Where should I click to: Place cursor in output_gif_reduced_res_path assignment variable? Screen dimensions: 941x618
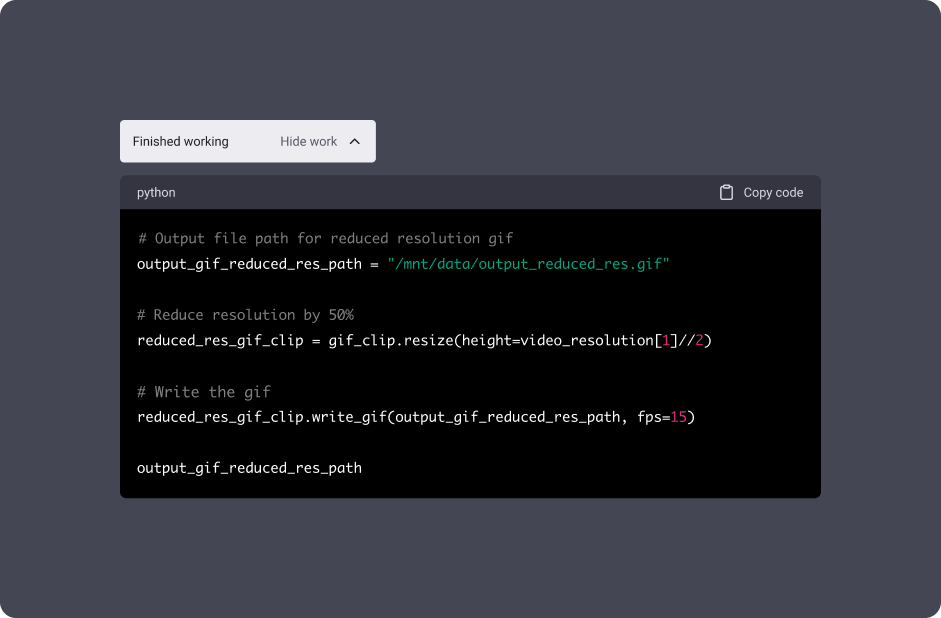pyautogui.click(x=249, y=264)
